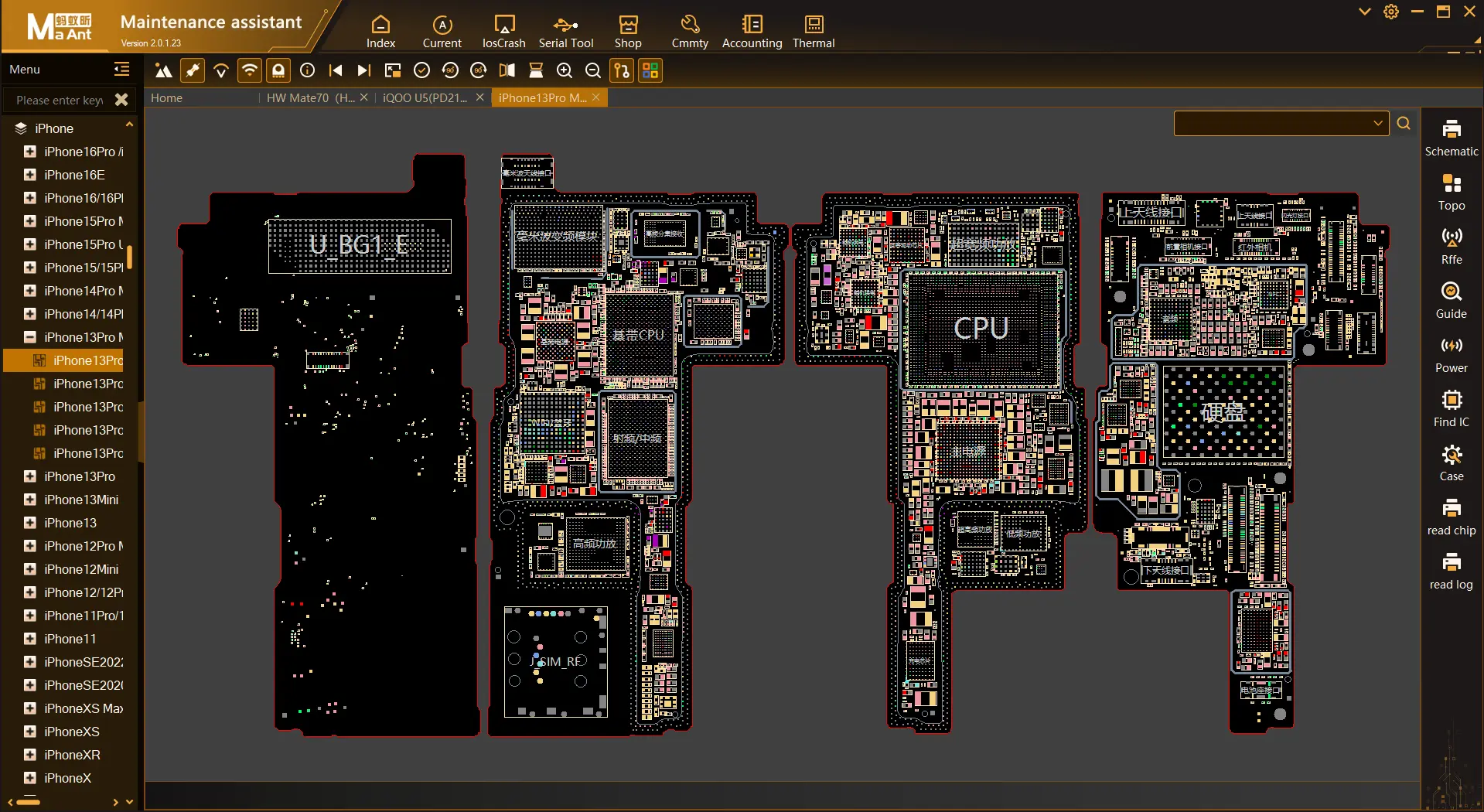Open the Thermal imaging tool
The width and height of the screenshot is (1484, 812).
coord(814,32)
